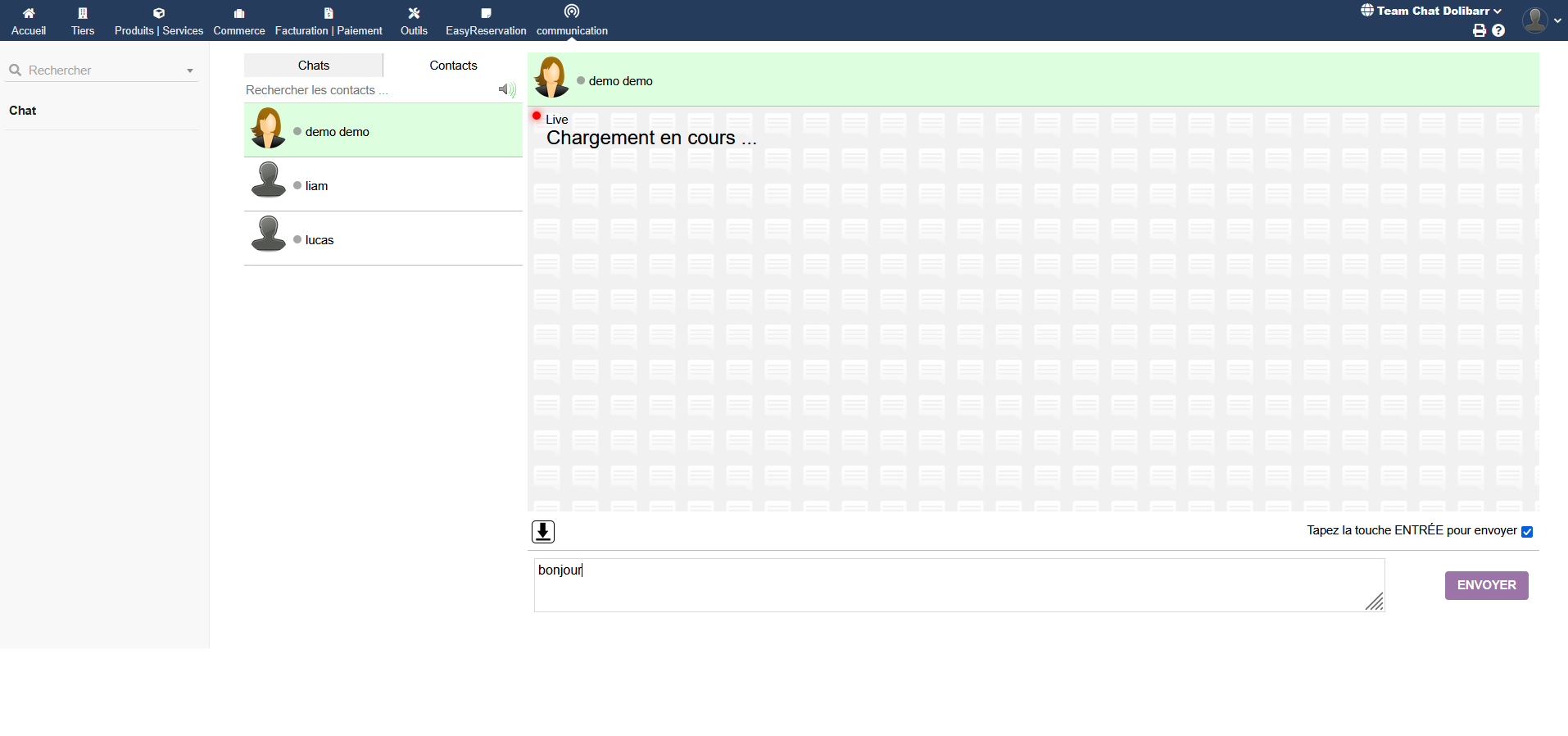The height and width of the screenshot is (736, 1568).
Task: Open the user avatar account menu
Action: pos(1536,20)
